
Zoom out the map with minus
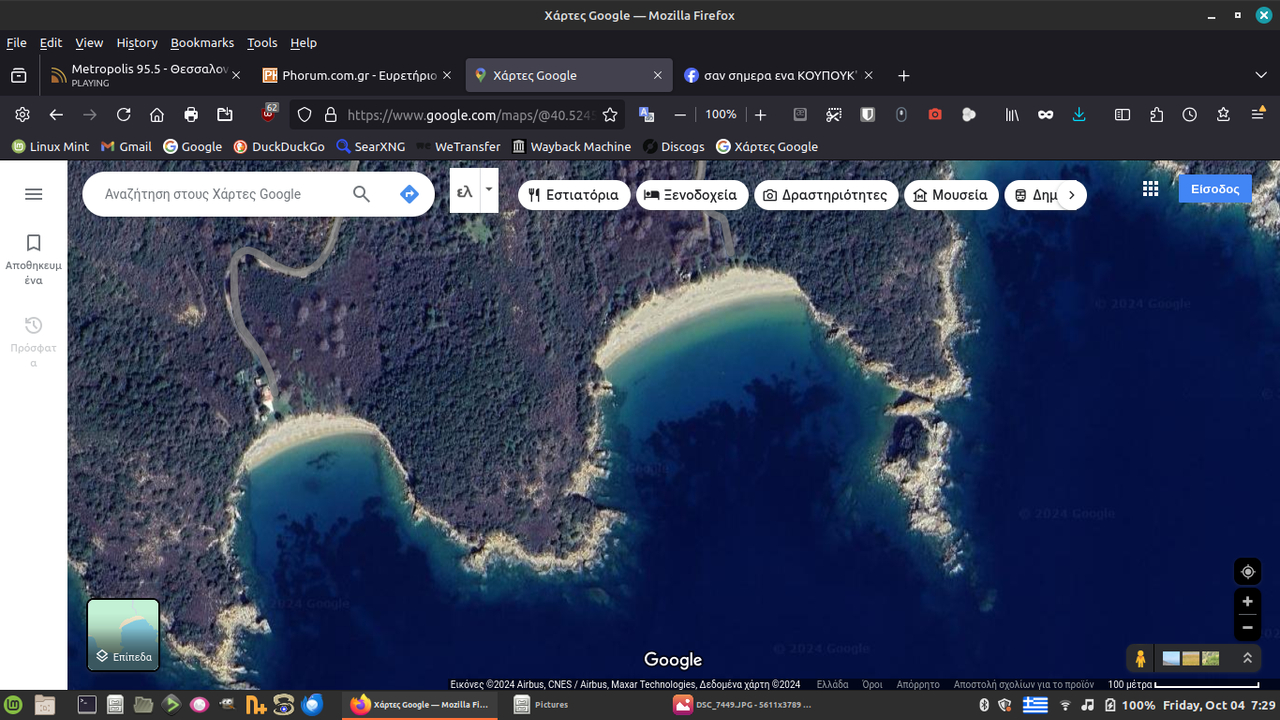pos(1247,628)
